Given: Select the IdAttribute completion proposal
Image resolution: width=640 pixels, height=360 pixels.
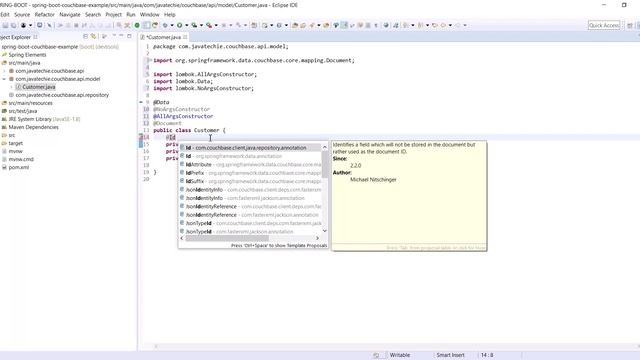Looking at the screenshot, I should point(250,164).
